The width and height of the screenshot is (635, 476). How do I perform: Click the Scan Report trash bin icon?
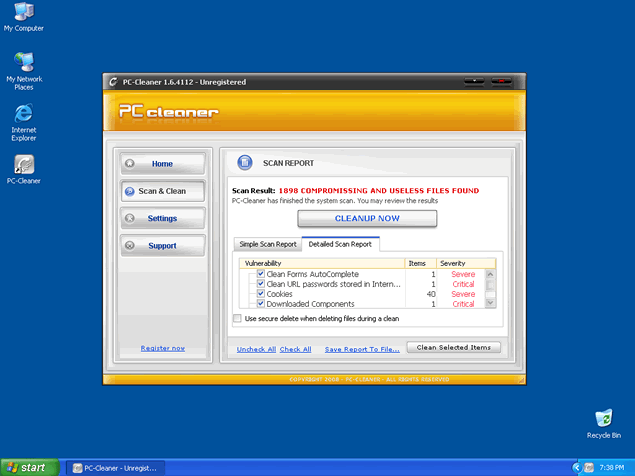point(245,163)
